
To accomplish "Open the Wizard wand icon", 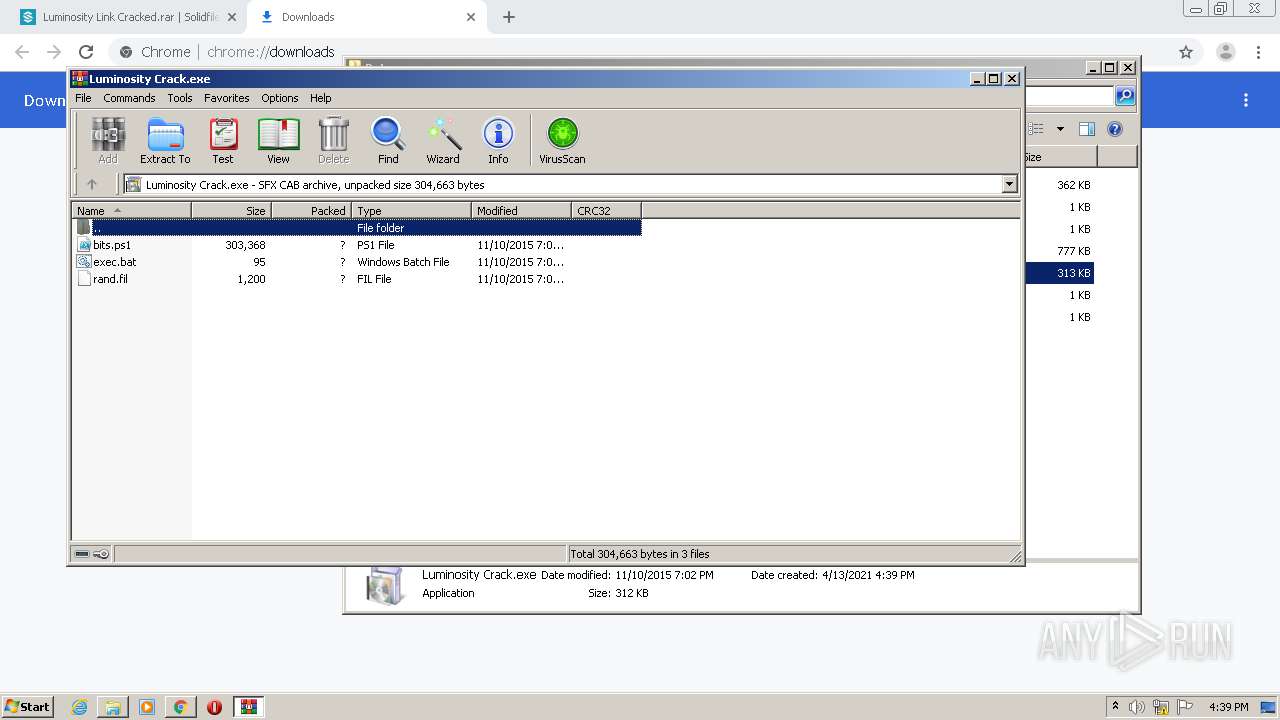I will [443, 140].
